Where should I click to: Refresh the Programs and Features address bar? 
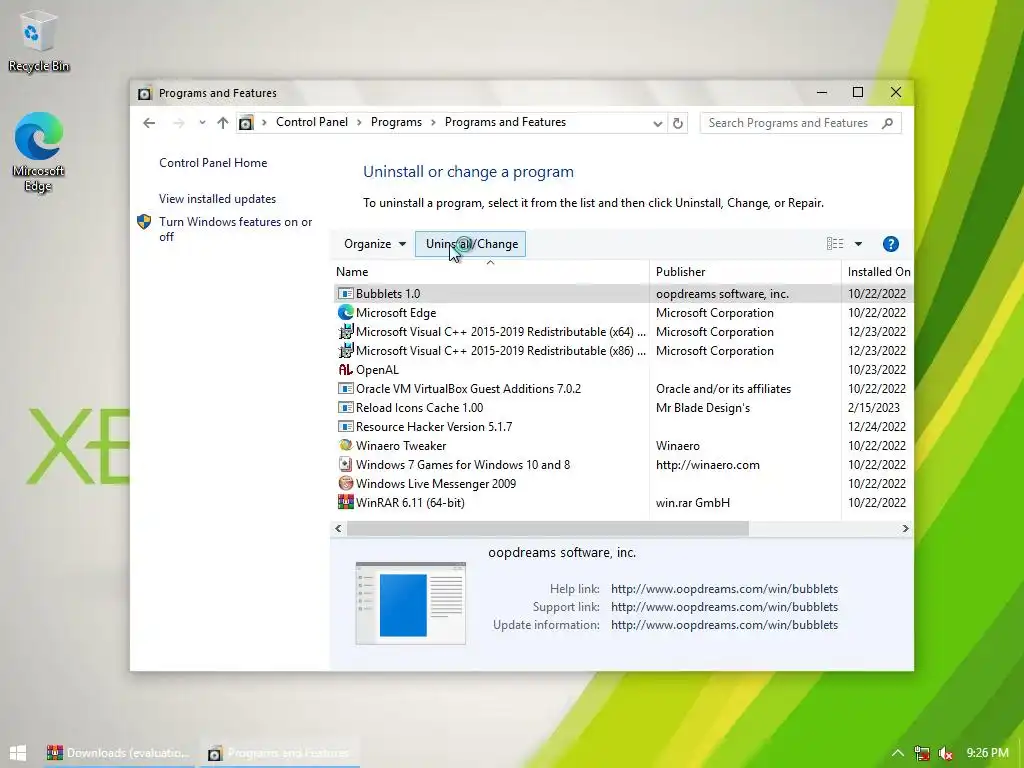(678, 123)
